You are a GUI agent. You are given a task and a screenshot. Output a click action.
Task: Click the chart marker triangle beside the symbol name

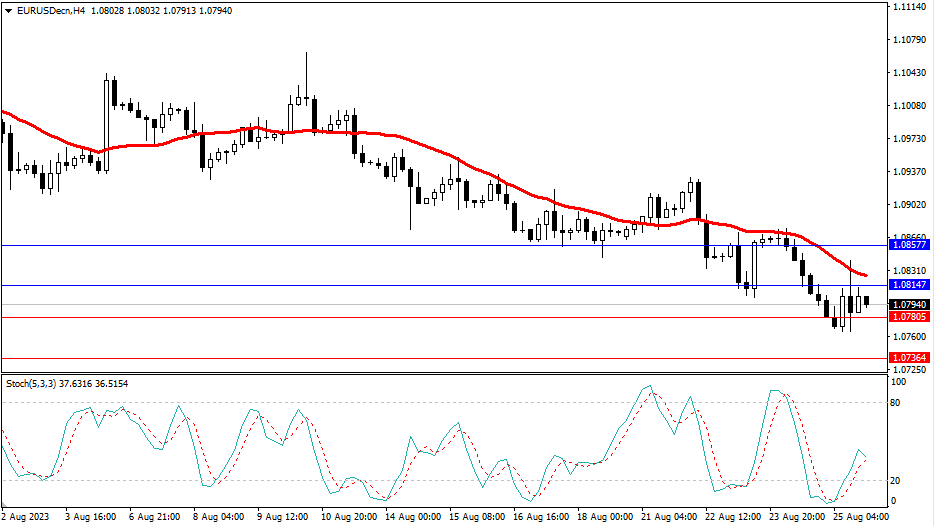tap(7, 9)
